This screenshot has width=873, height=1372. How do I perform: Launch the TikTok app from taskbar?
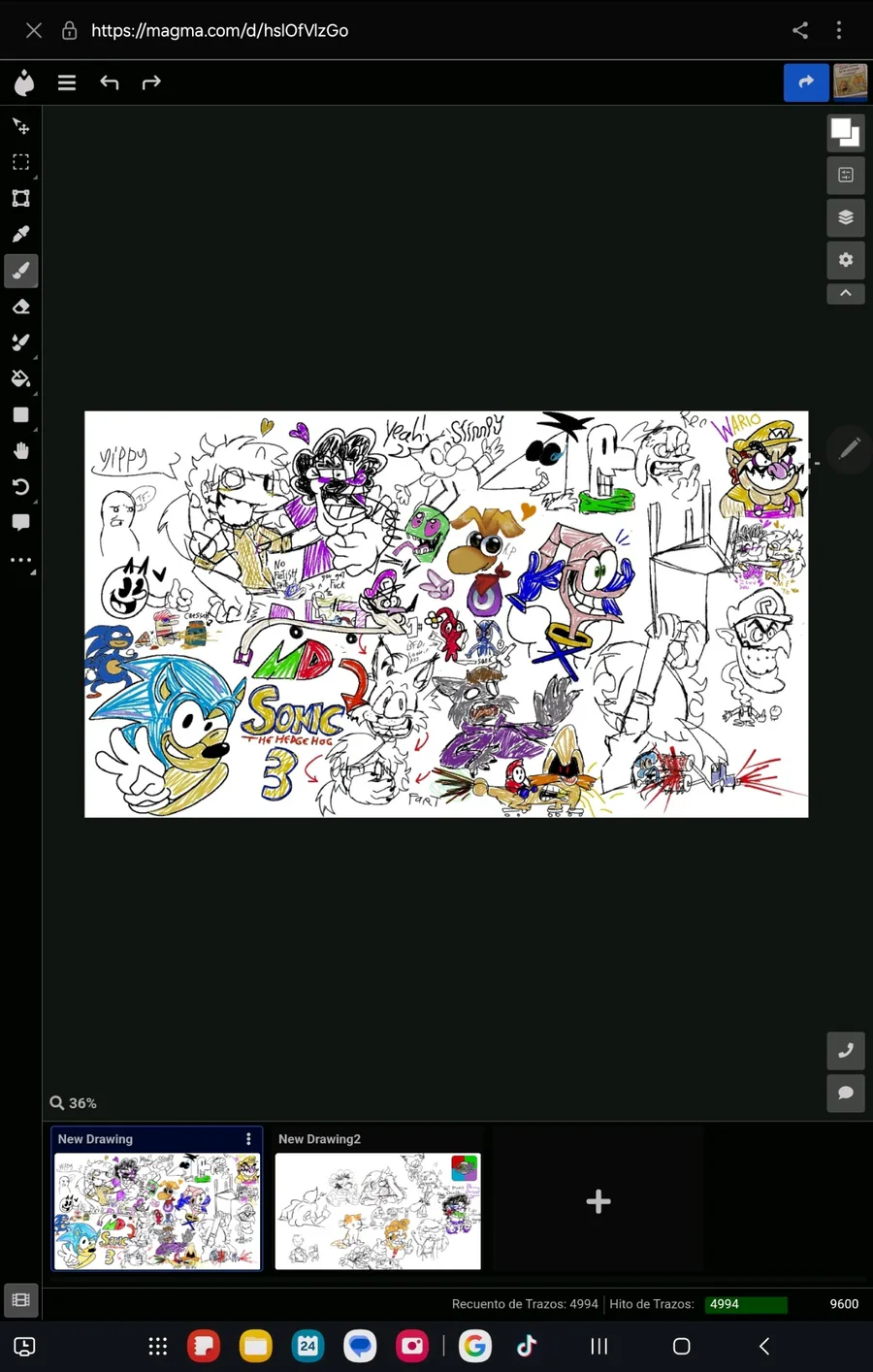527,1346
